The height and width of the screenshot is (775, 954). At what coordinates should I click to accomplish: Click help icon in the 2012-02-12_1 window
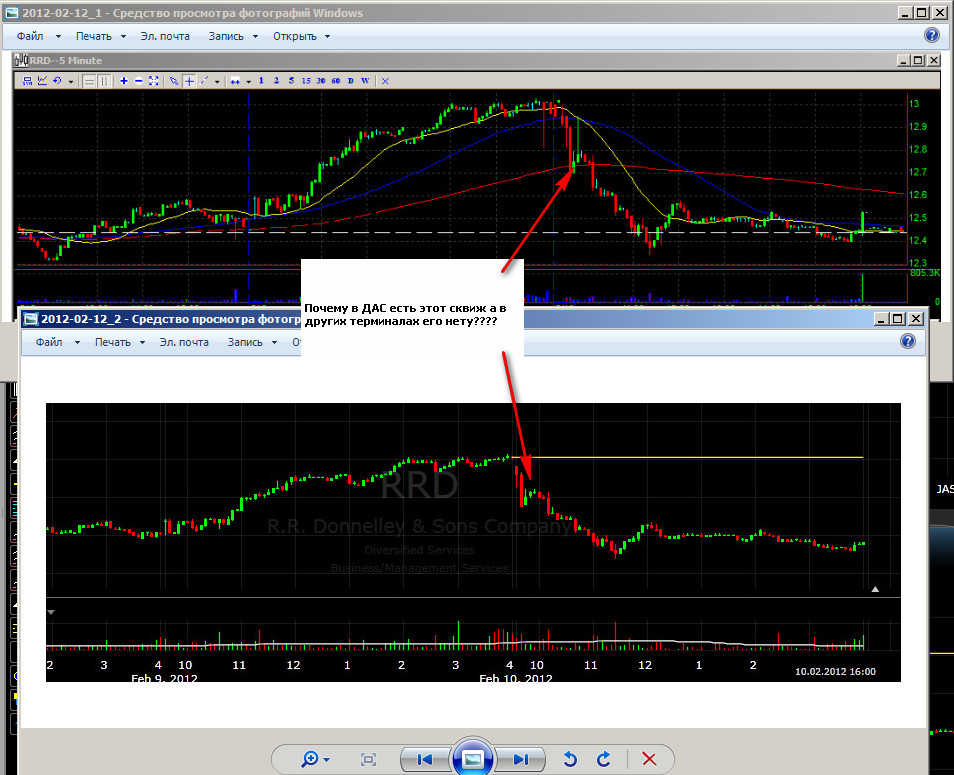(931, 35)
